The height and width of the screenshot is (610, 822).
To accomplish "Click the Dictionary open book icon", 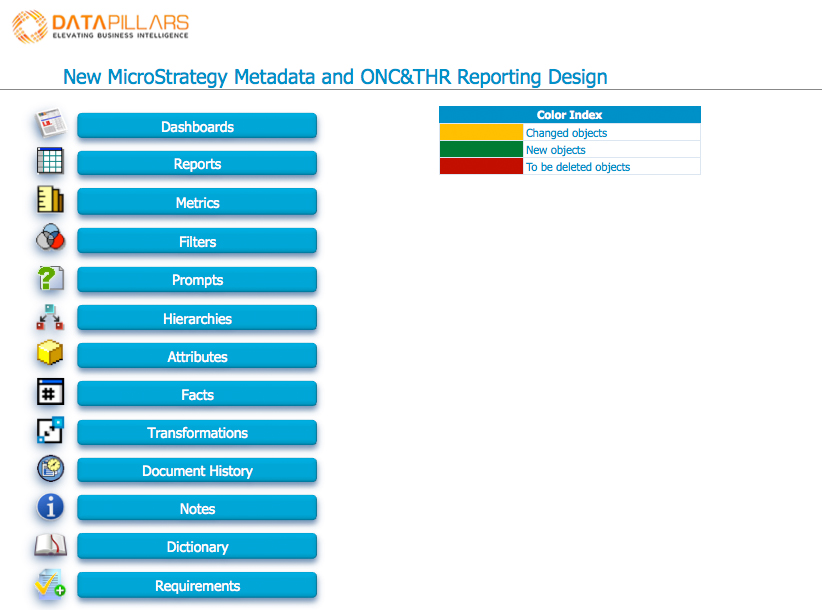I will [50, 545].
